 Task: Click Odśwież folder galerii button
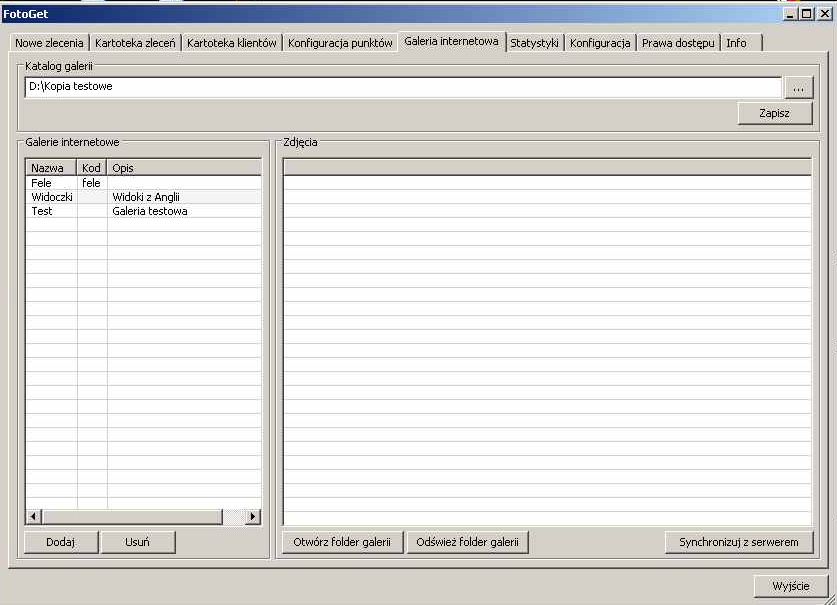point(468,542)
